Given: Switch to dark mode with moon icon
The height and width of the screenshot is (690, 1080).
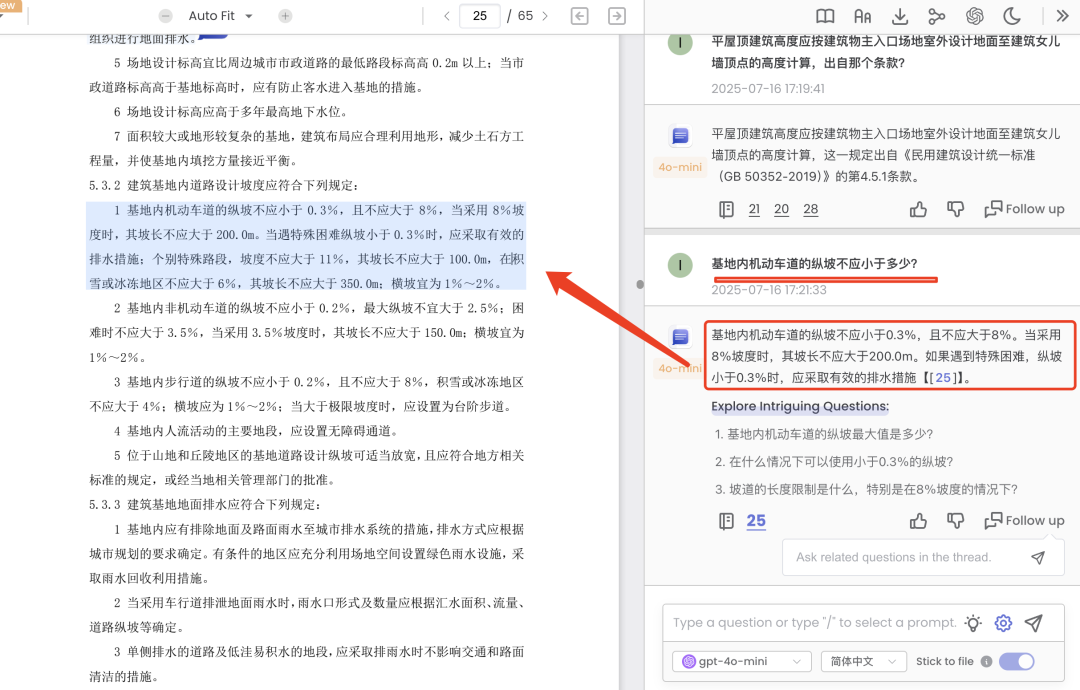Looking at the screenshot, I should pyautogui.click(x=1011, y=16).
